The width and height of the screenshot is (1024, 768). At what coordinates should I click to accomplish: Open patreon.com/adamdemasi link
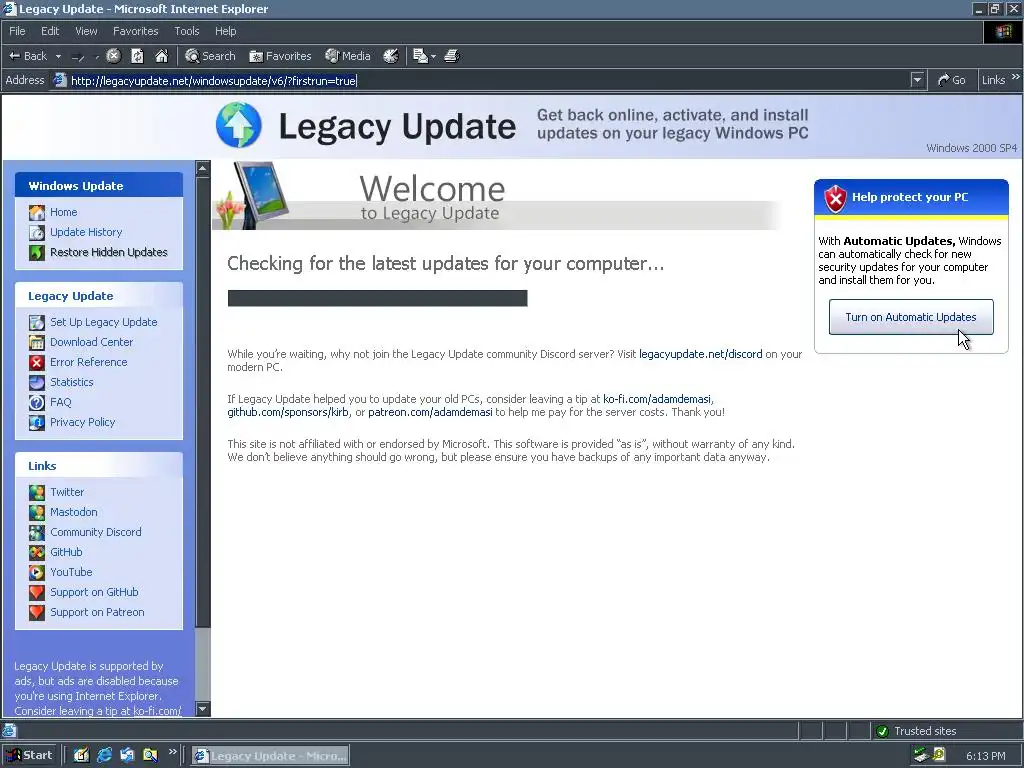tap(430, 412)
